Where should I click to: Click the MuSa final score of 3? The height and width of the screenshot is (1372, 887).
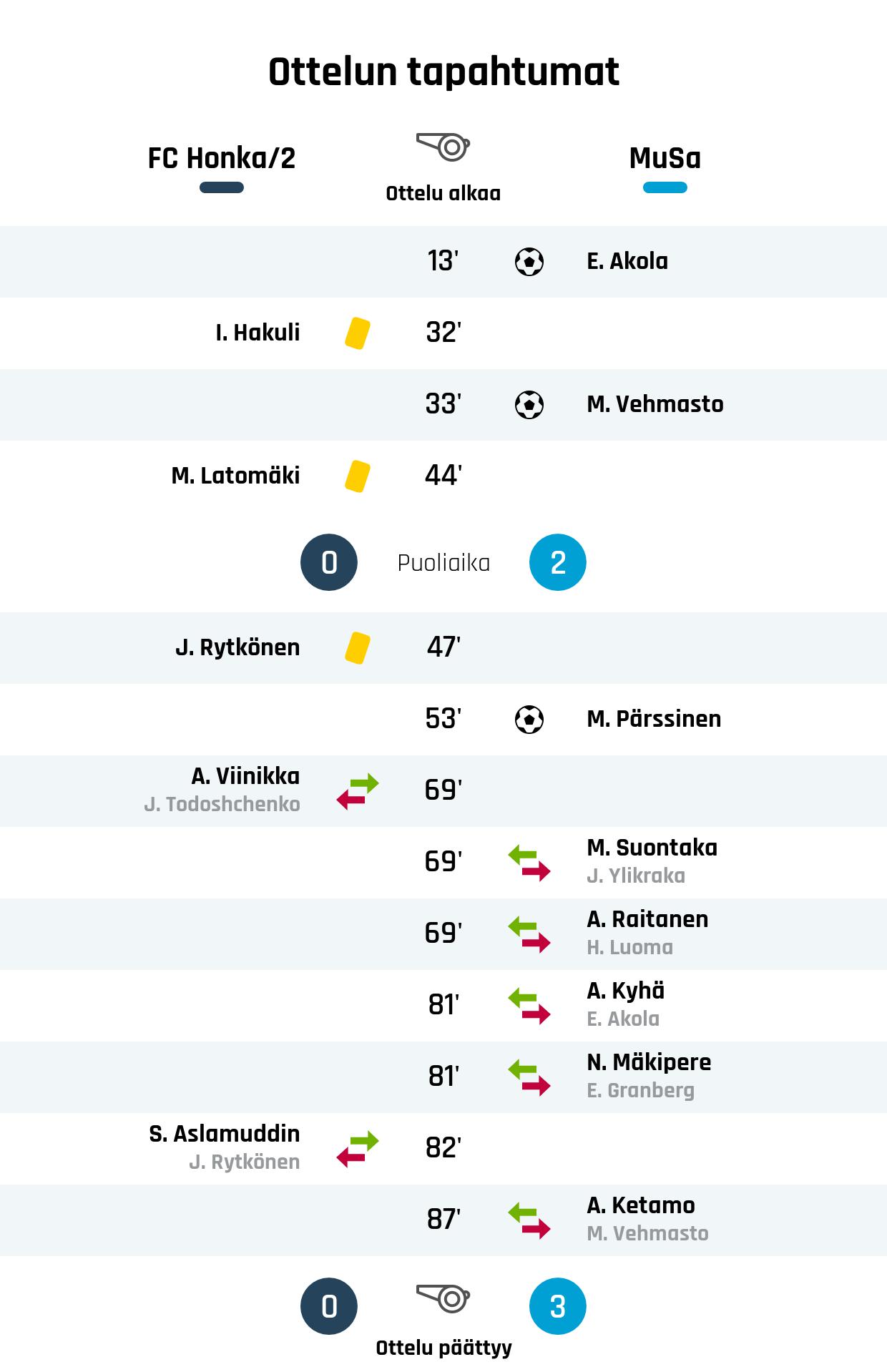coord(557,1306)
